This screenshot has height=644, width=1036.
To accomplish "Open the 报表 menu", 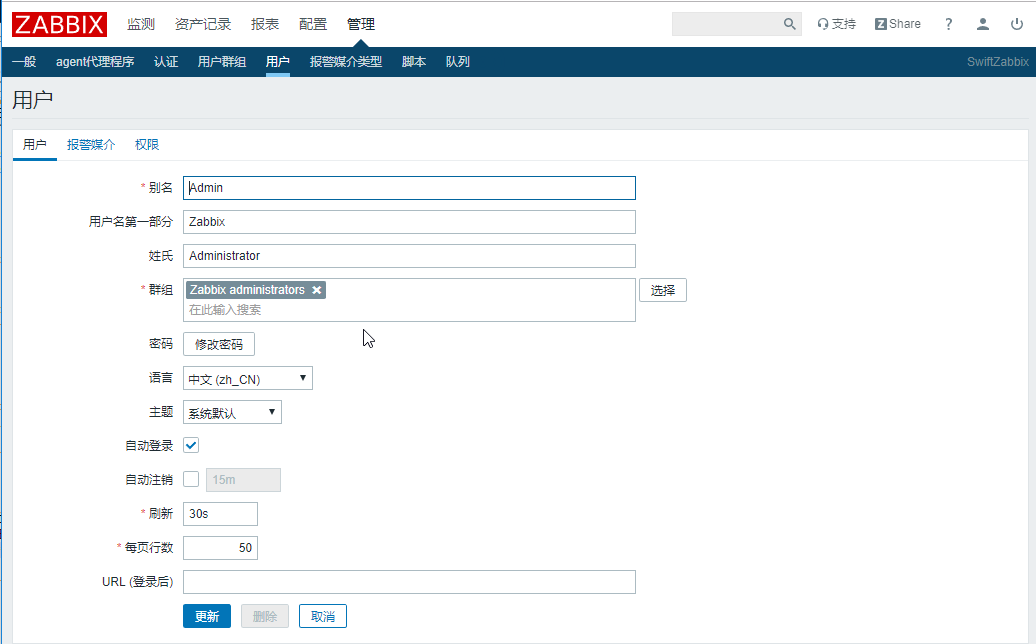I will tap(265, 24).
